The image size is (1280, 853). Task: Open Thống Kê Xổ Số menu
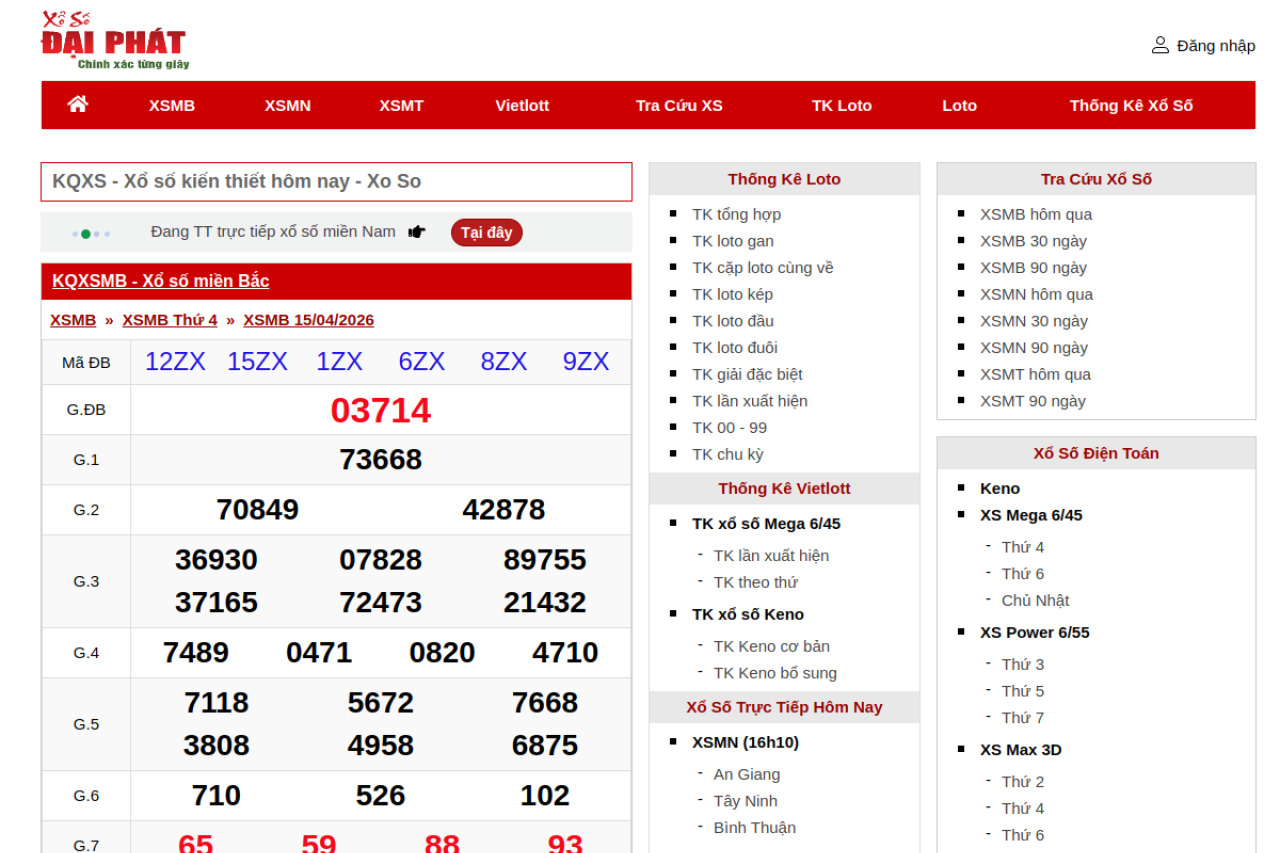[1131, 105]
